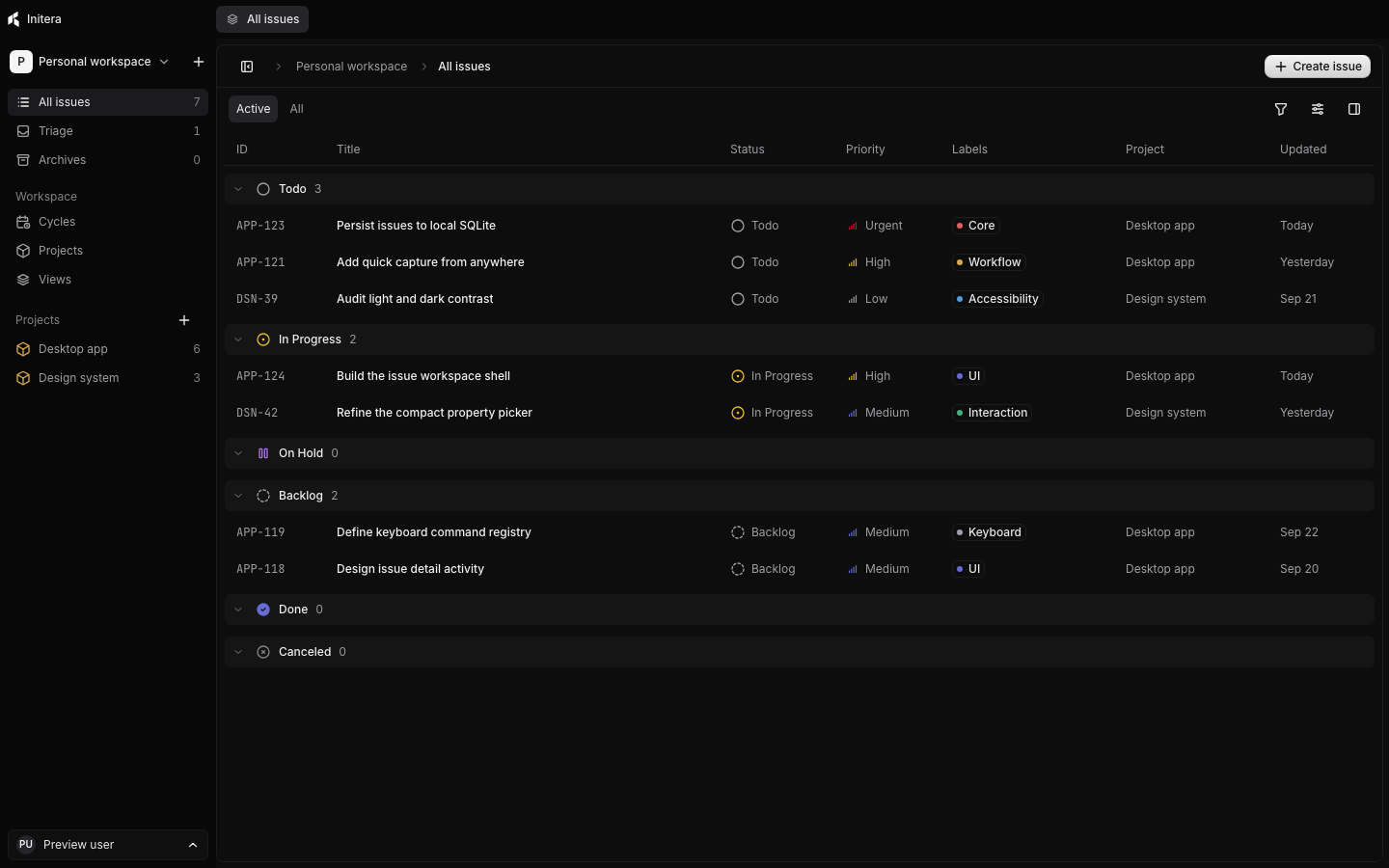This screenshot has width=1389, height=868.
Task: Open display options sliders icon
Action: pos(1318,109)
